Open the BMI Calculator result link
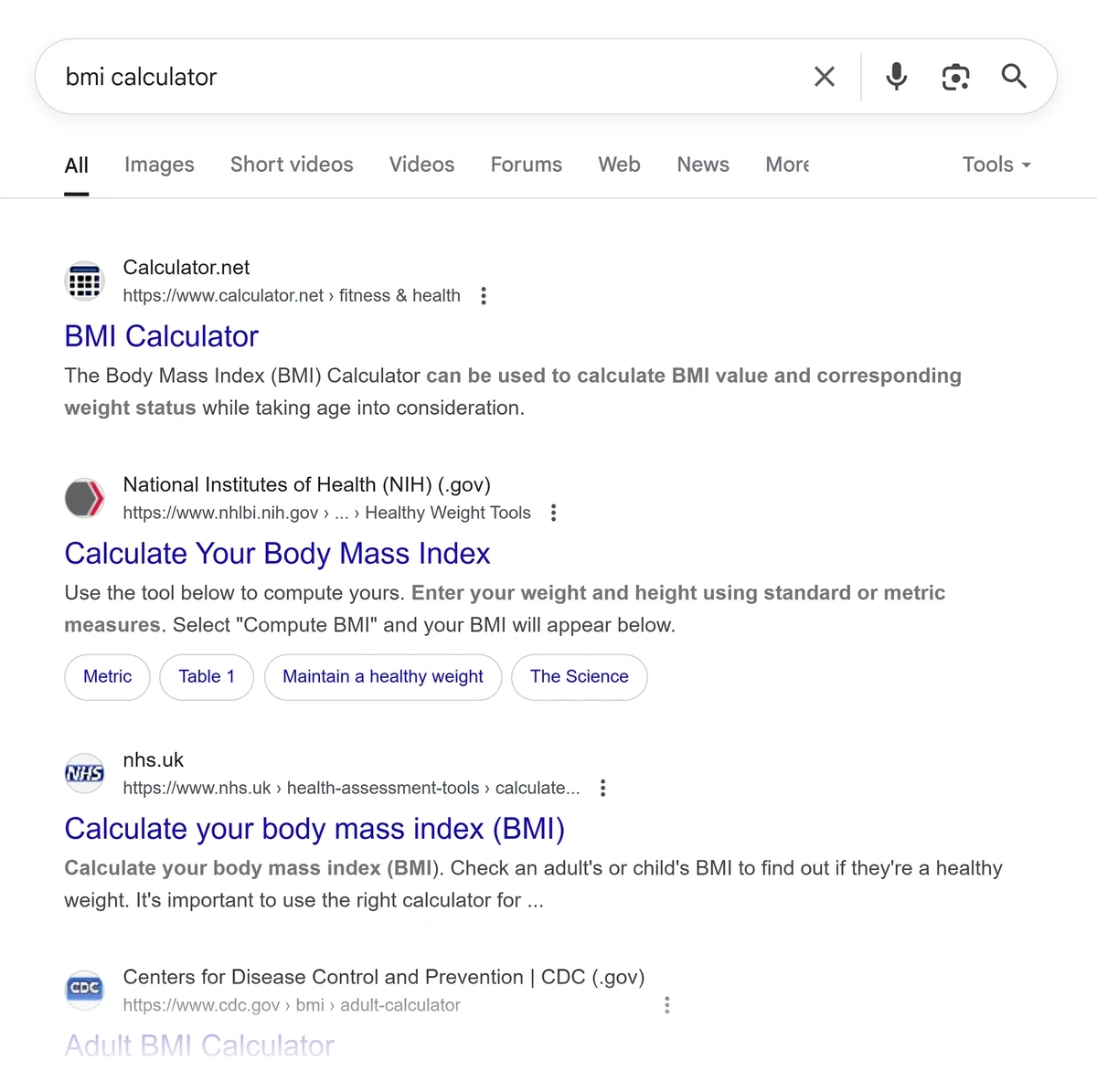 pos(162,336)
